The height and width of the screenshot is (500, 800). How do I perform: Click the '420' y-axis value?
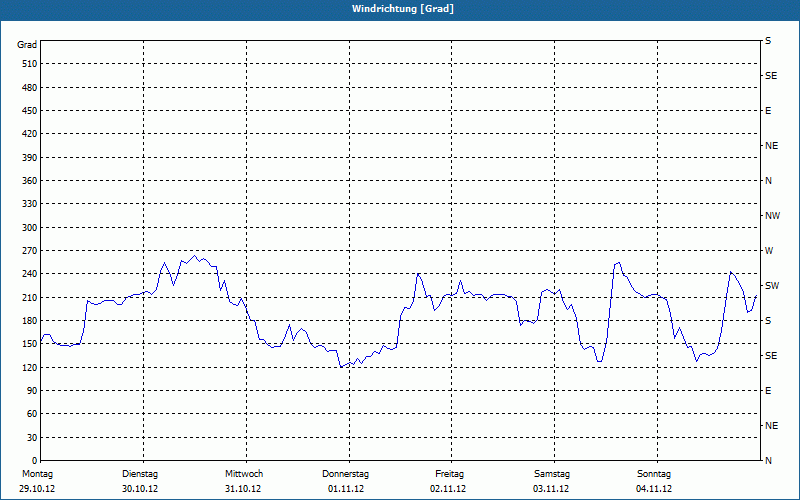pos(29,134)
